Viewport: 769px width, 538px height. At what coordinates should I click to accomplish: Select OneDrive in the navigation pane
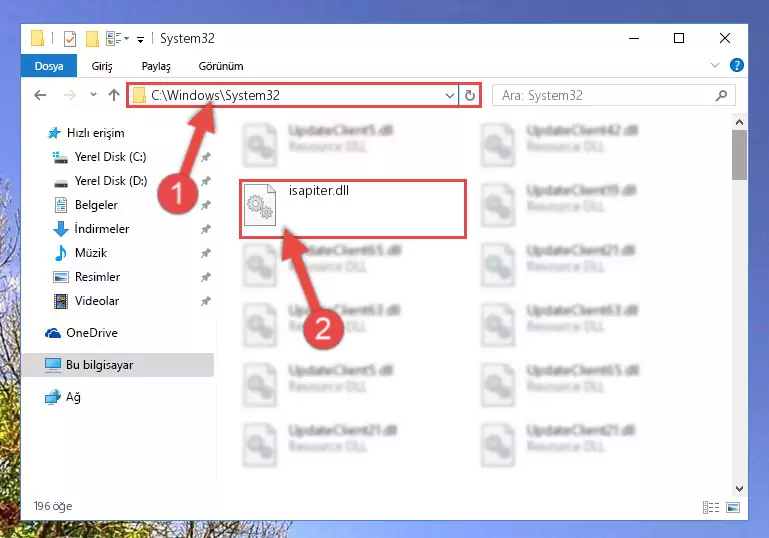pos(92,333)
